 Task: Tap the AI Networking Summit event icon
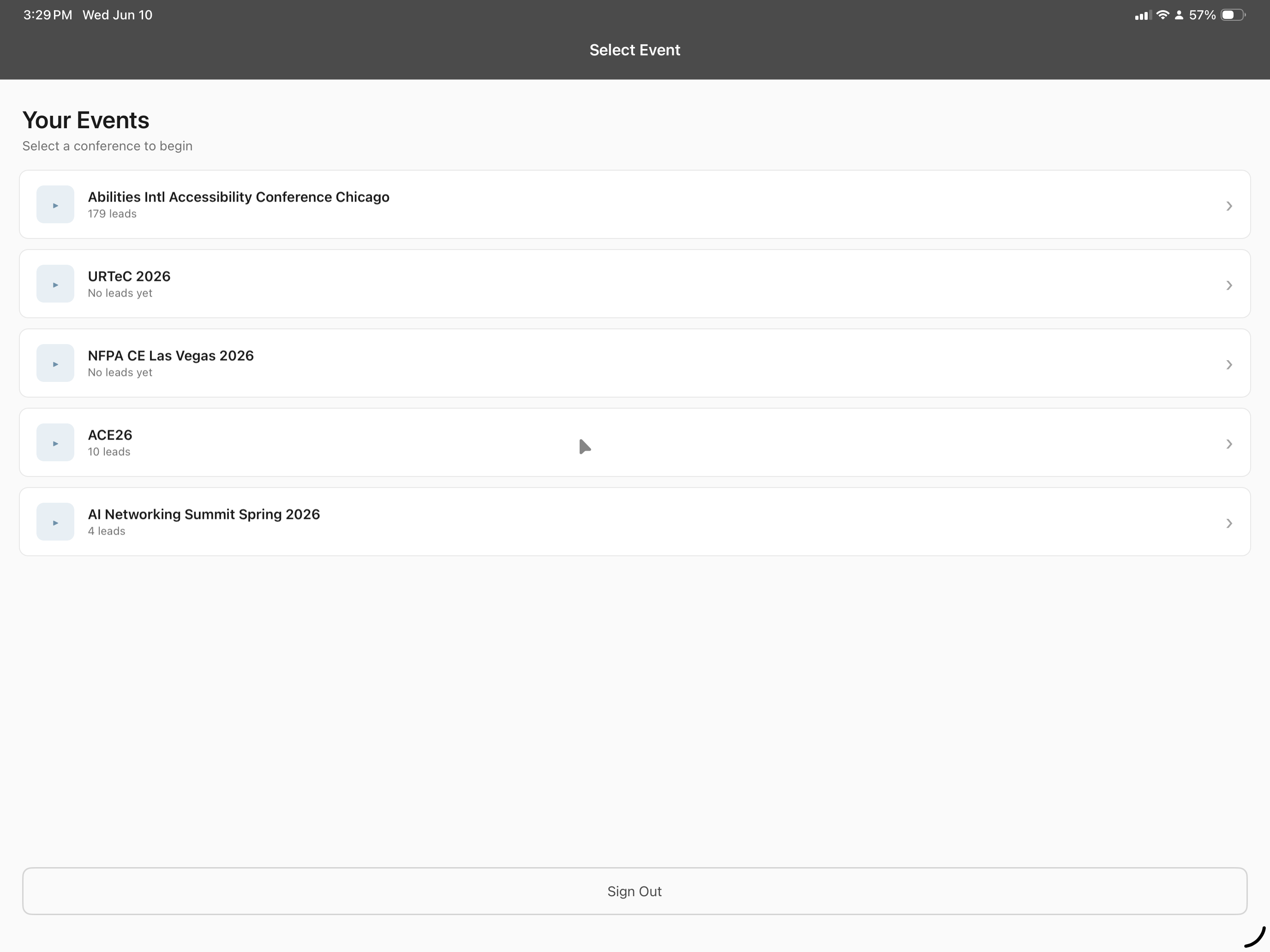55,522
